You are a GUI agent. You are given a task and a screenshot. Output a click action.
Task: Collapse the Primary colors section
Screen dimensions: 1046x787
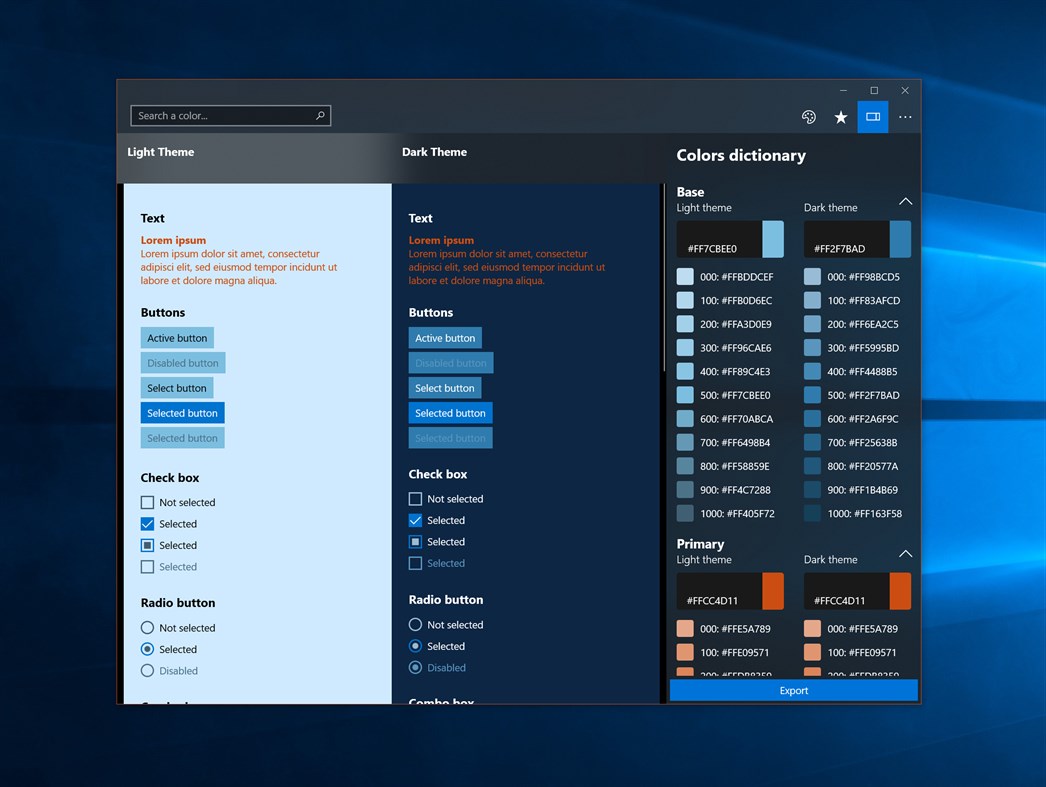click(x=905, y=554)
